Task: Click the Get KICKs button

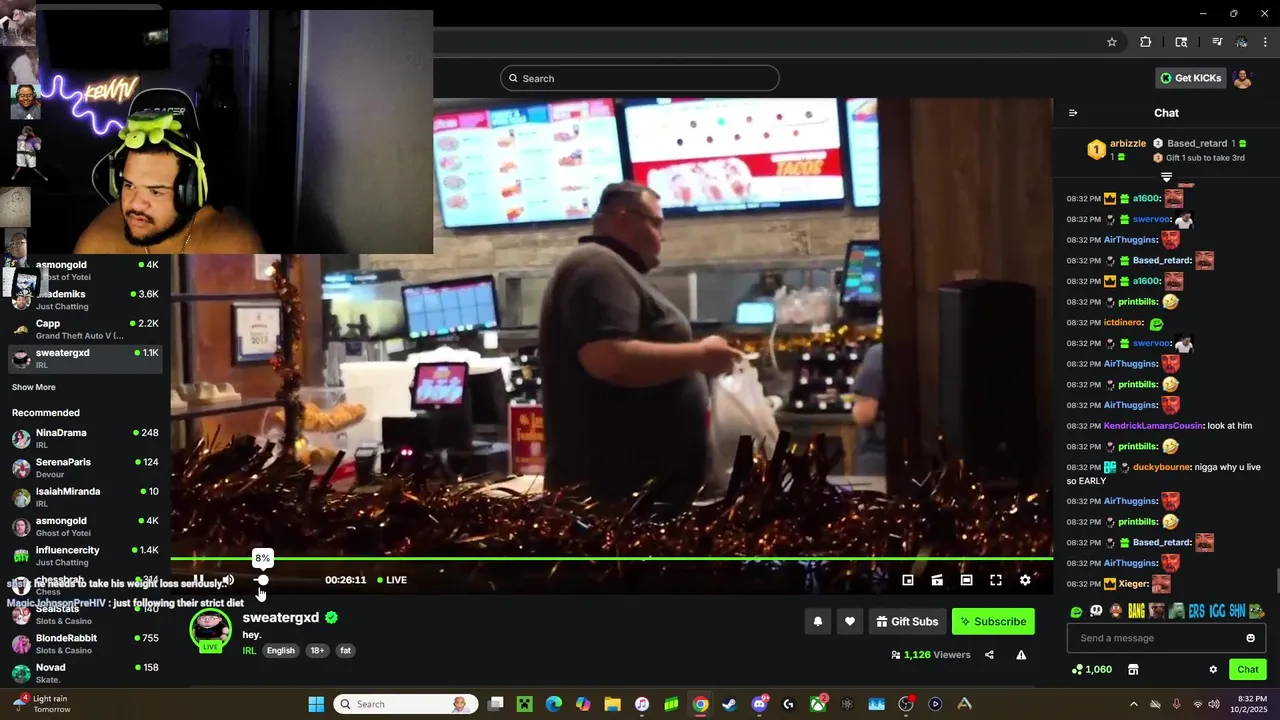Action: tap(1191, 78)
